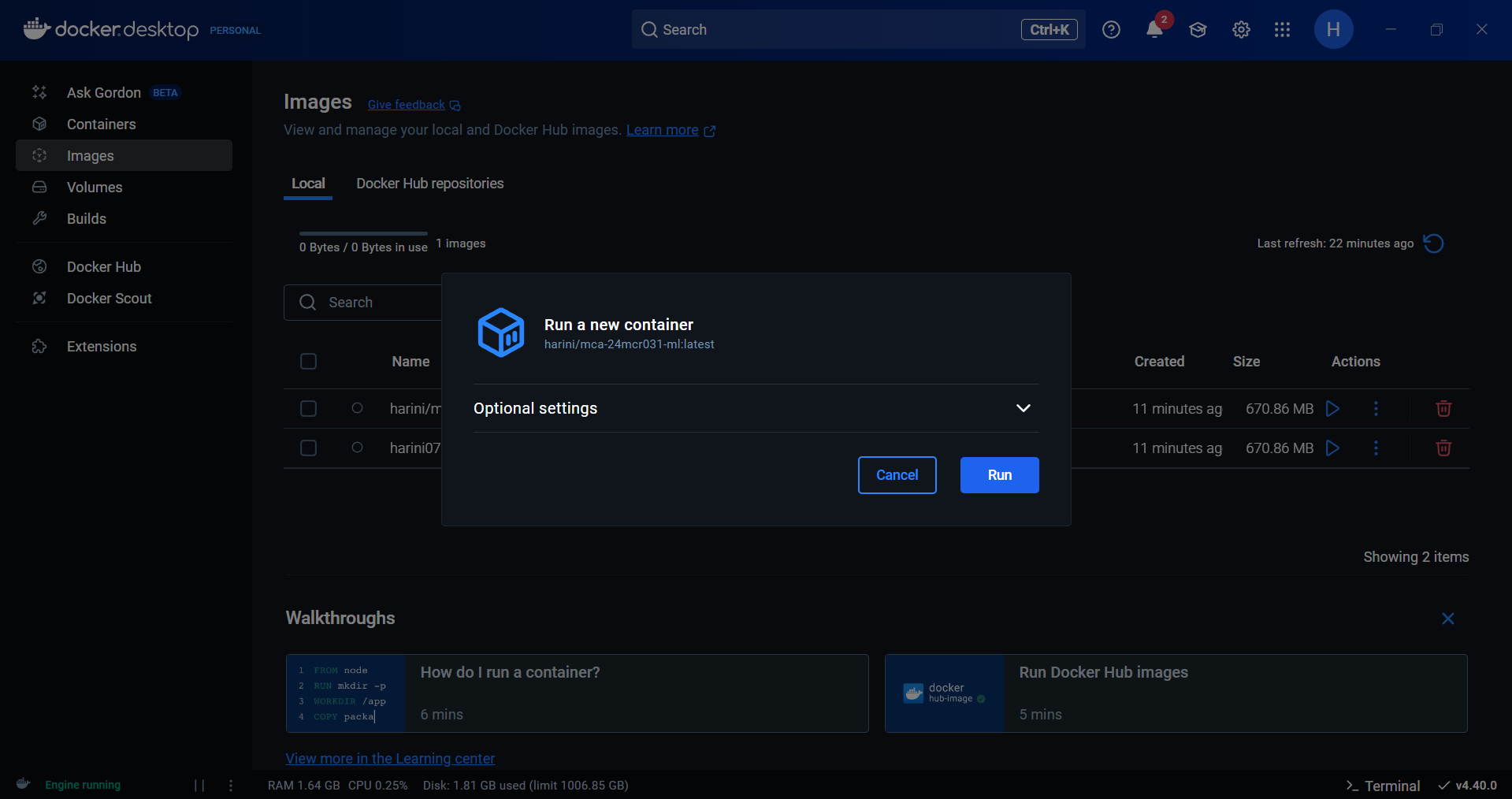1512x799 pixels.
Task: Open the apps grid icon
Action: pyautogui.click(x=1282, y=30)
